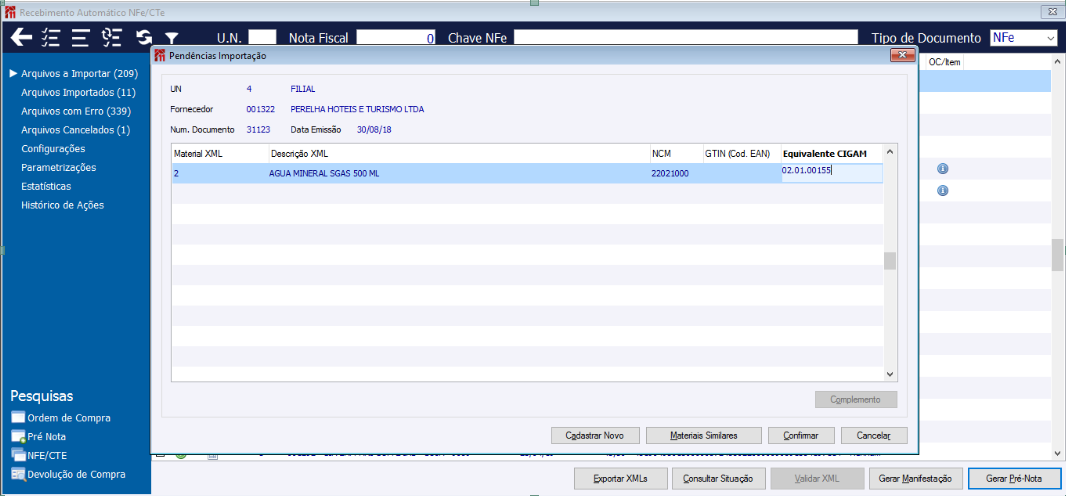Screen dimensions: 1066x496
Task: Click the check-all list icon
Action: (52, 37)
